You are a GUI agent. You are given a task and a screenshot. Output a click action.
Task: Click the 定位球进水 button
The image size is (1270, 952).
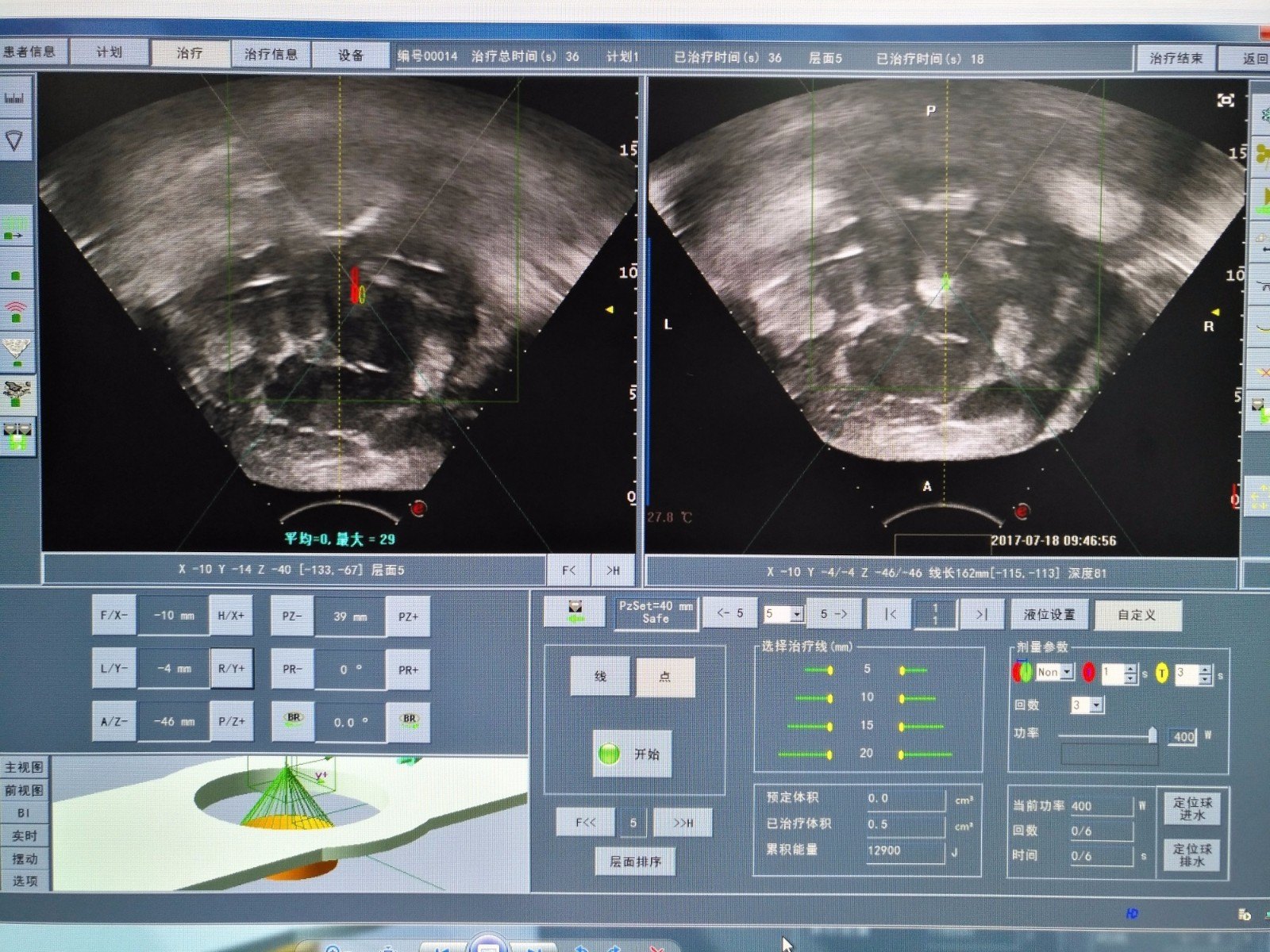(1192, 808)
